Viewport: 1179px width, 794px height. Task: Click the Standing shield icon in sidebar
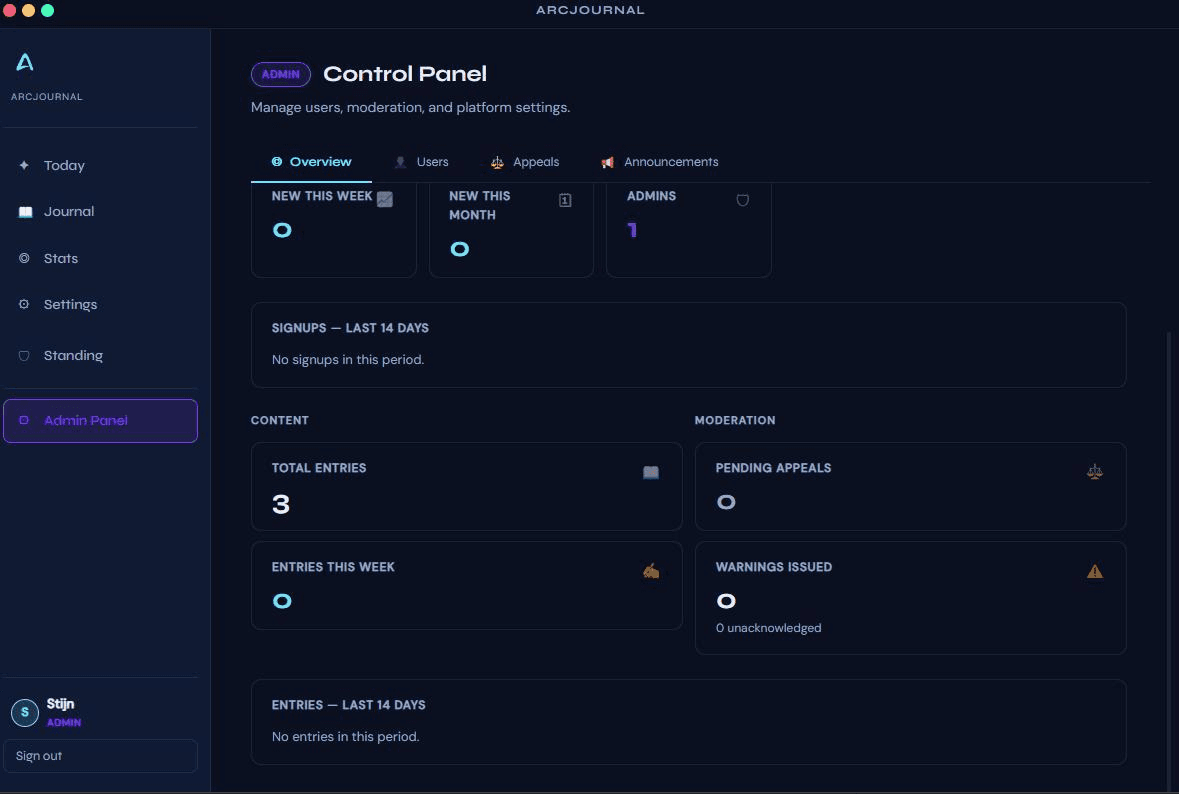tap(24, 356)
